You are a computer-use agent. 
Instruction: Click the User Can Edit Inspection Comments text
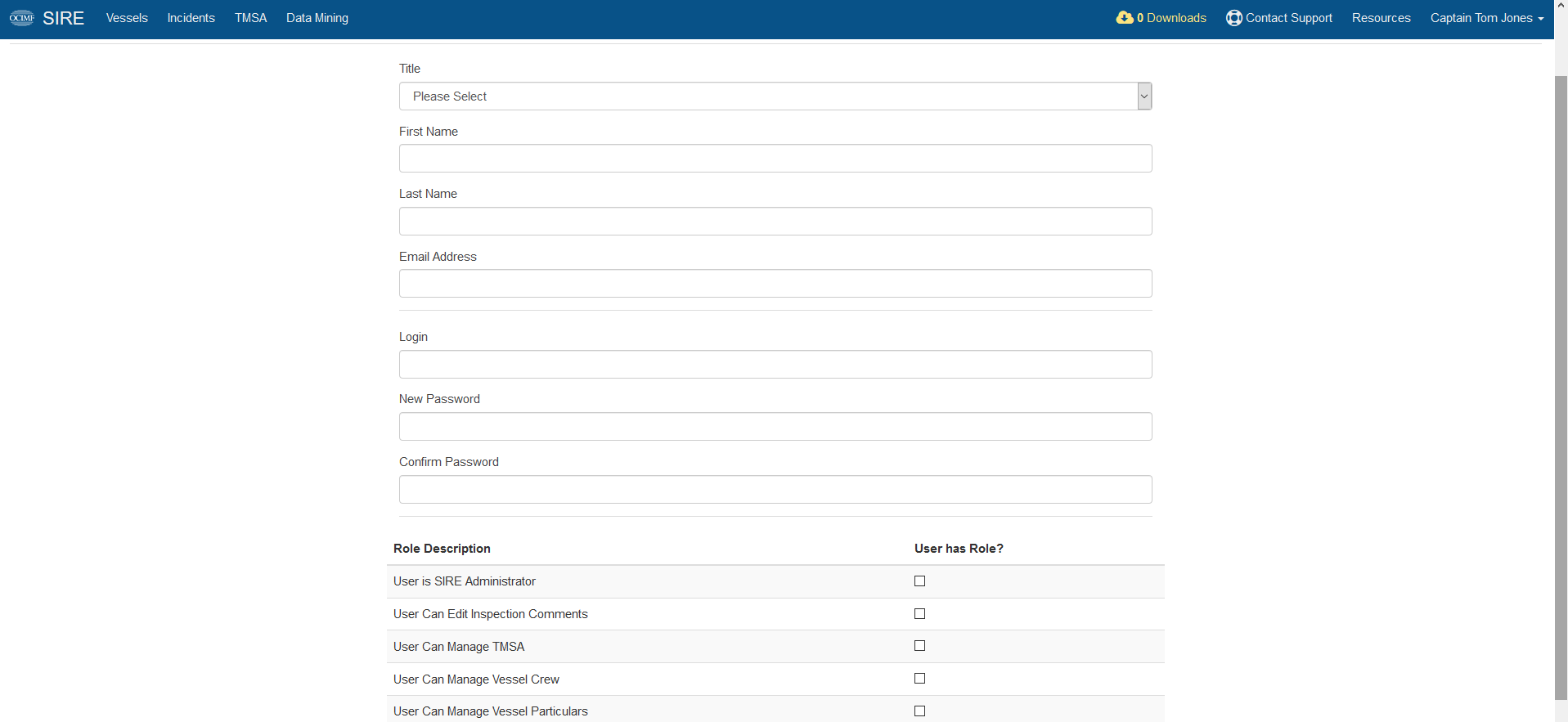tap(491, 614)
